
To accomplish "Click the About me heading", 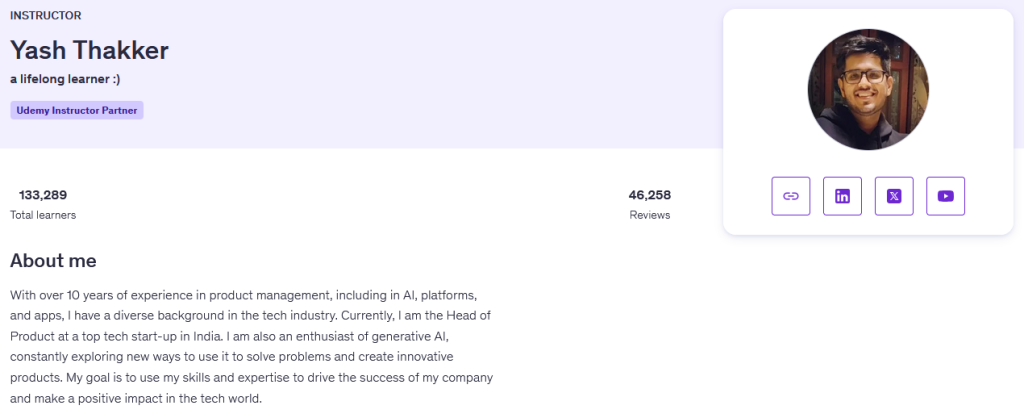I will [x=53, y=261].
